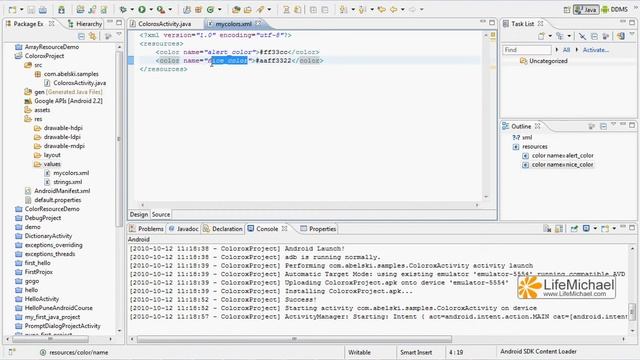Screen dimensions: 640x360
Task: Click the Console horizontal scrollbar
Action: [294, 339]
